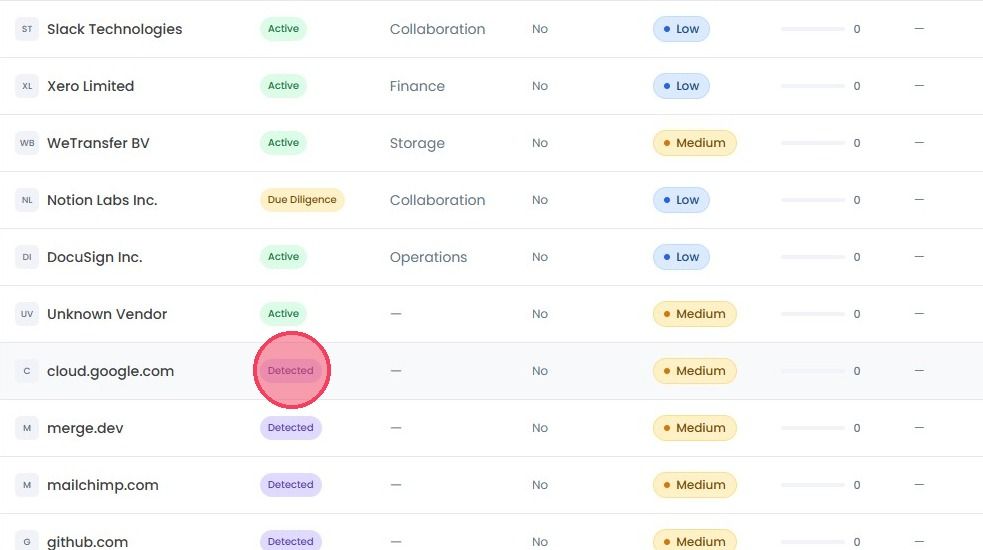Click the XL avatar icon for Xero Limited

tap(27, 86)
